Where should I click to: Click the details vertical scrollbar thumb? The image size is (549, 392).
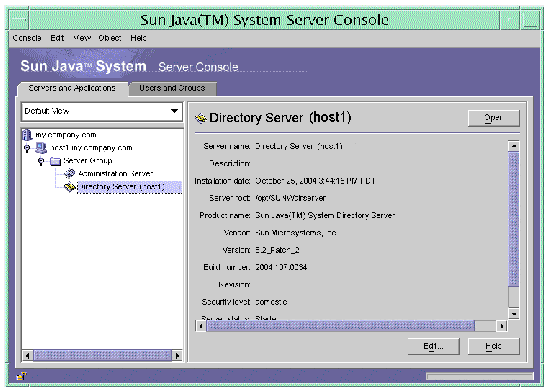coord(513,219)
